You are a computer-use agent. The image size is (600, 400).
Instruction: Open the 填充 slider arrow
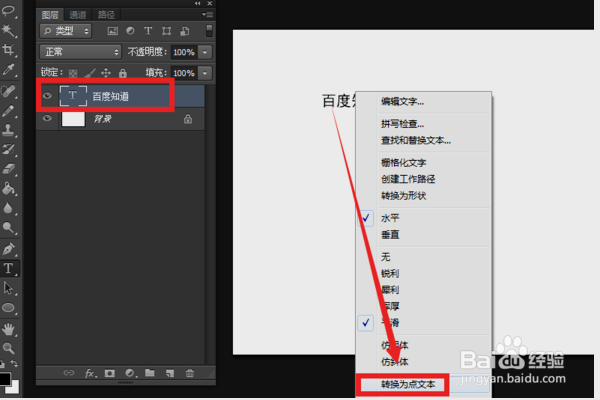tap(205, 73)
